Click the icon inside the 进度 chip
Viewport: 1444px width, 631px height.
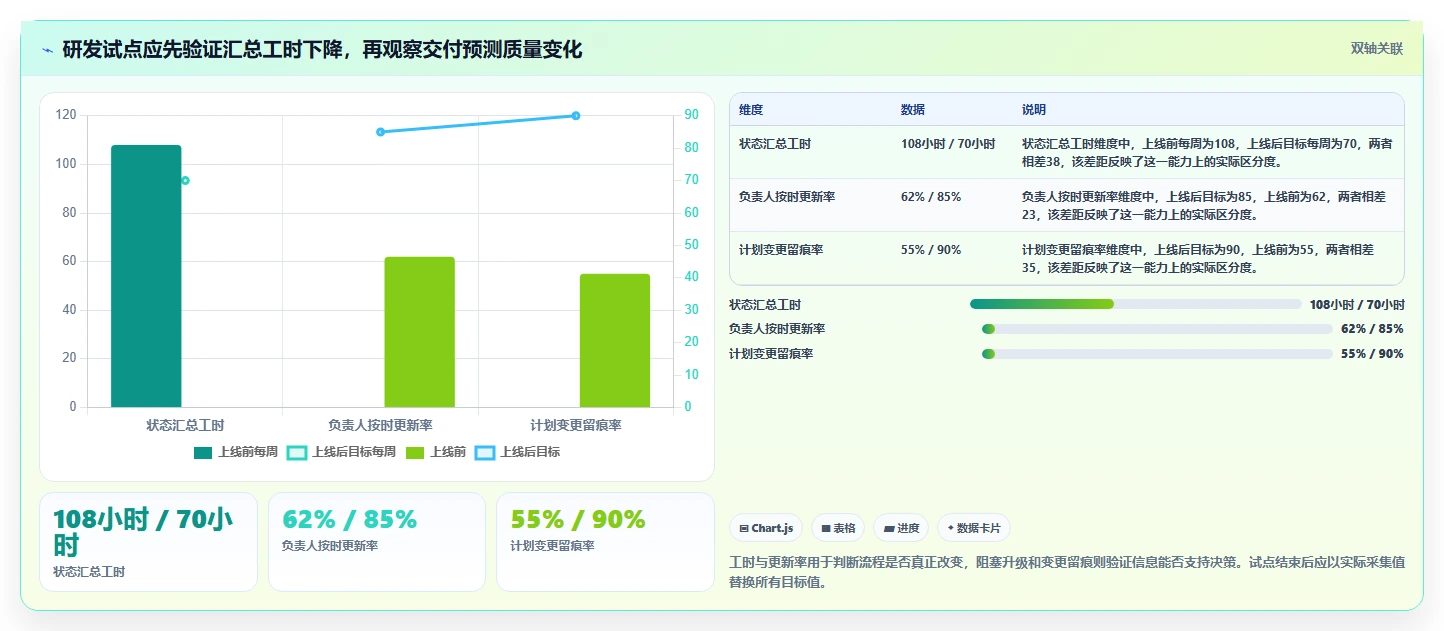coord(889,528)
